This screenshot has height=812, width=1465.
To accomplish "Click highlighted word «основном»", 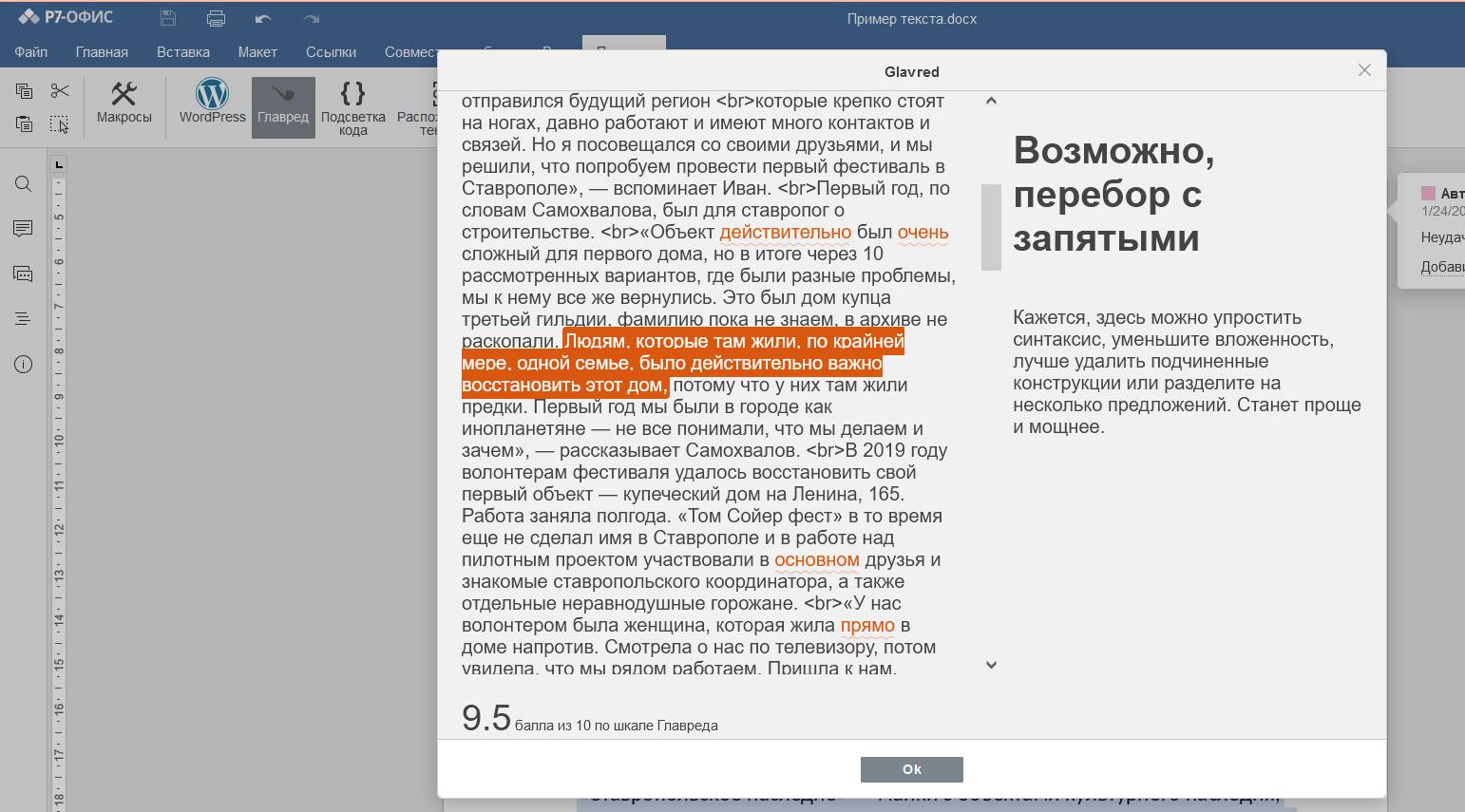I will coord(817,559).
